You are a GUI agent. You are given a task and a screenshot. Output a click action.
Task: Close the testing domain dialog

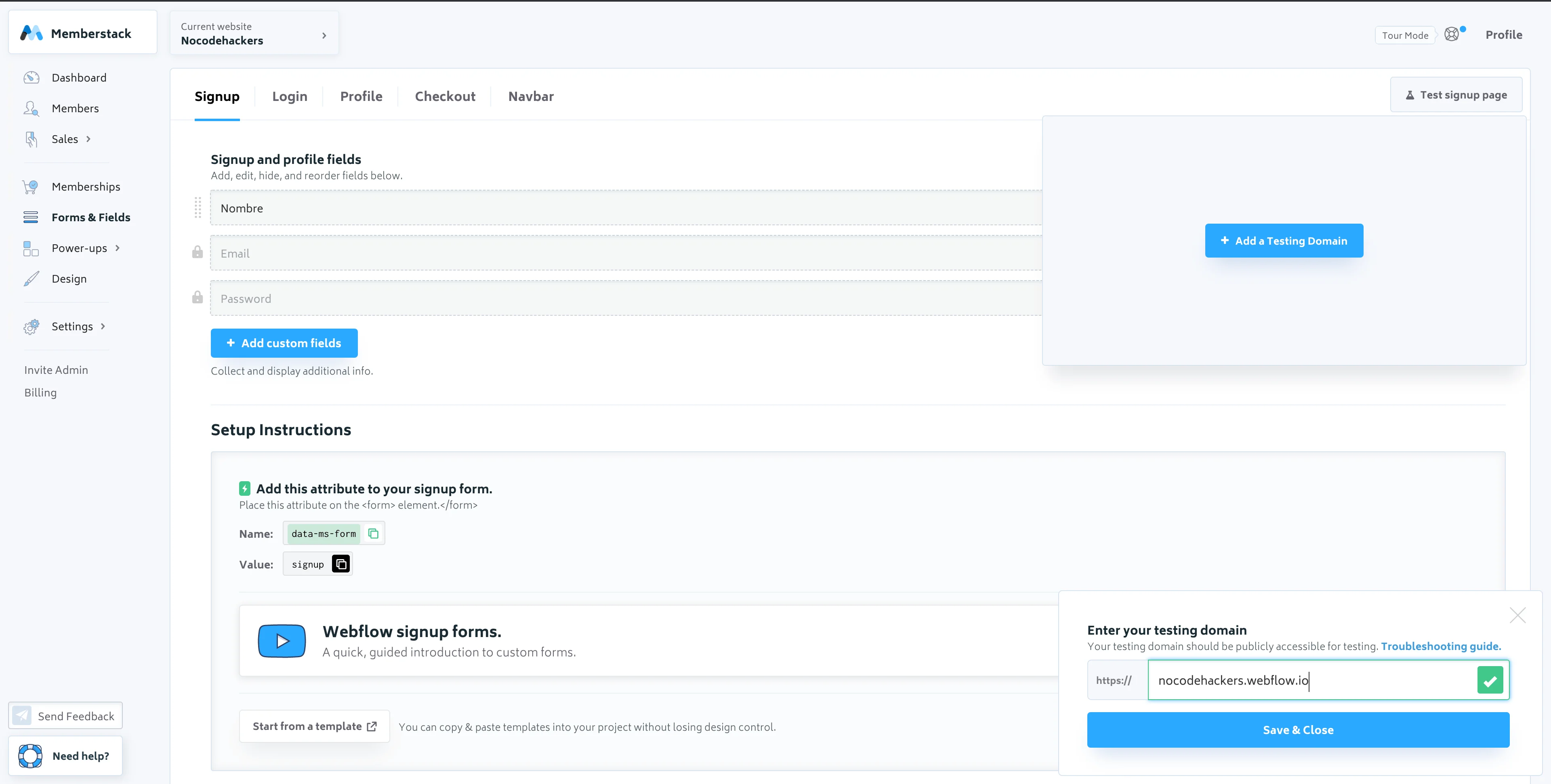pyautogui.click(x=1517, y=615)
